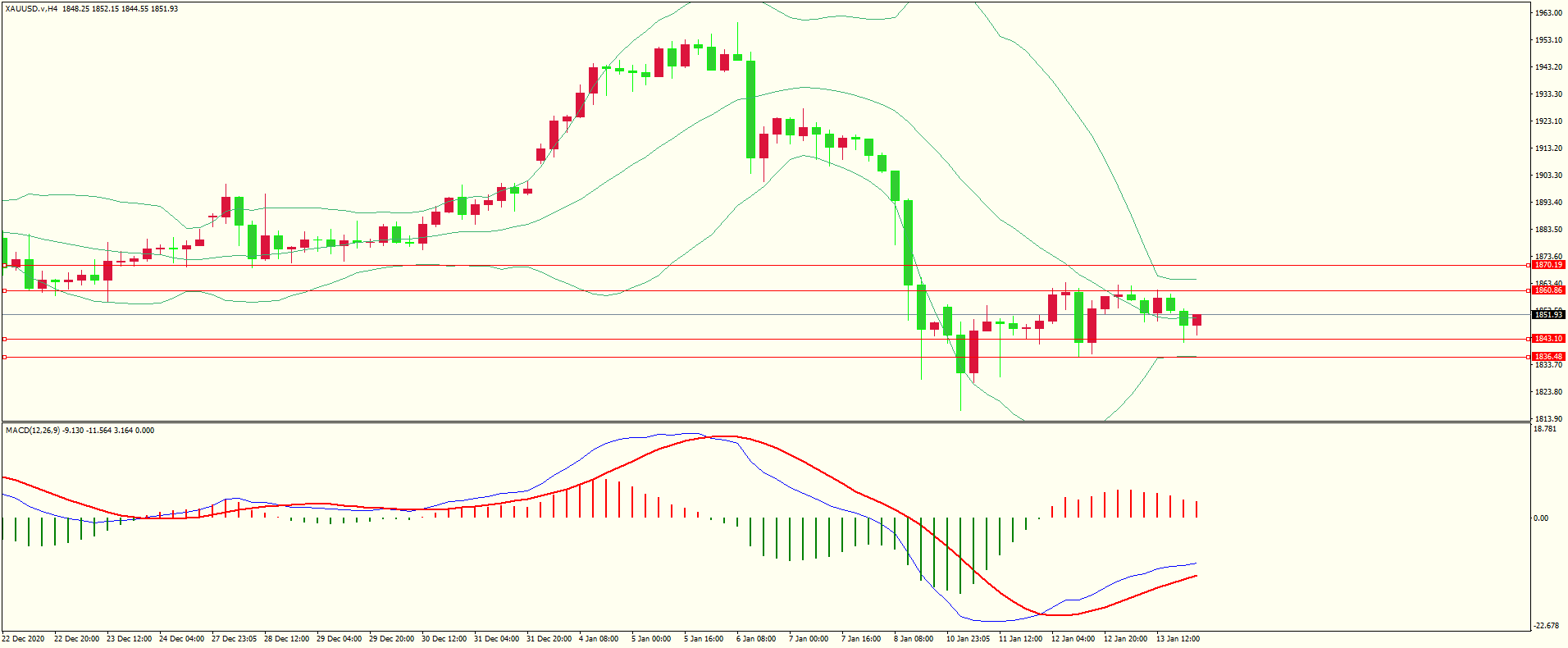
Task: Click the right-edge handle of the 1860.86 line
Action: (1528, 290)
